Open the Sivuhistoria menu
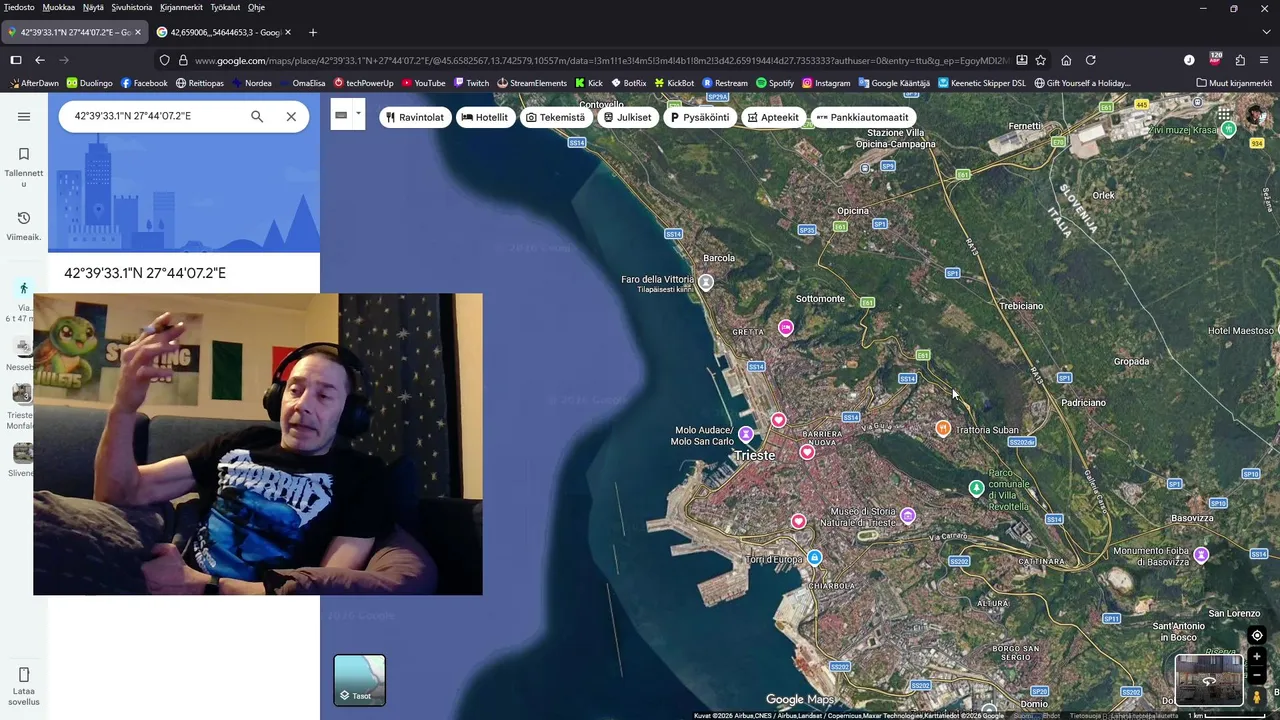 [x=132, y=7]
